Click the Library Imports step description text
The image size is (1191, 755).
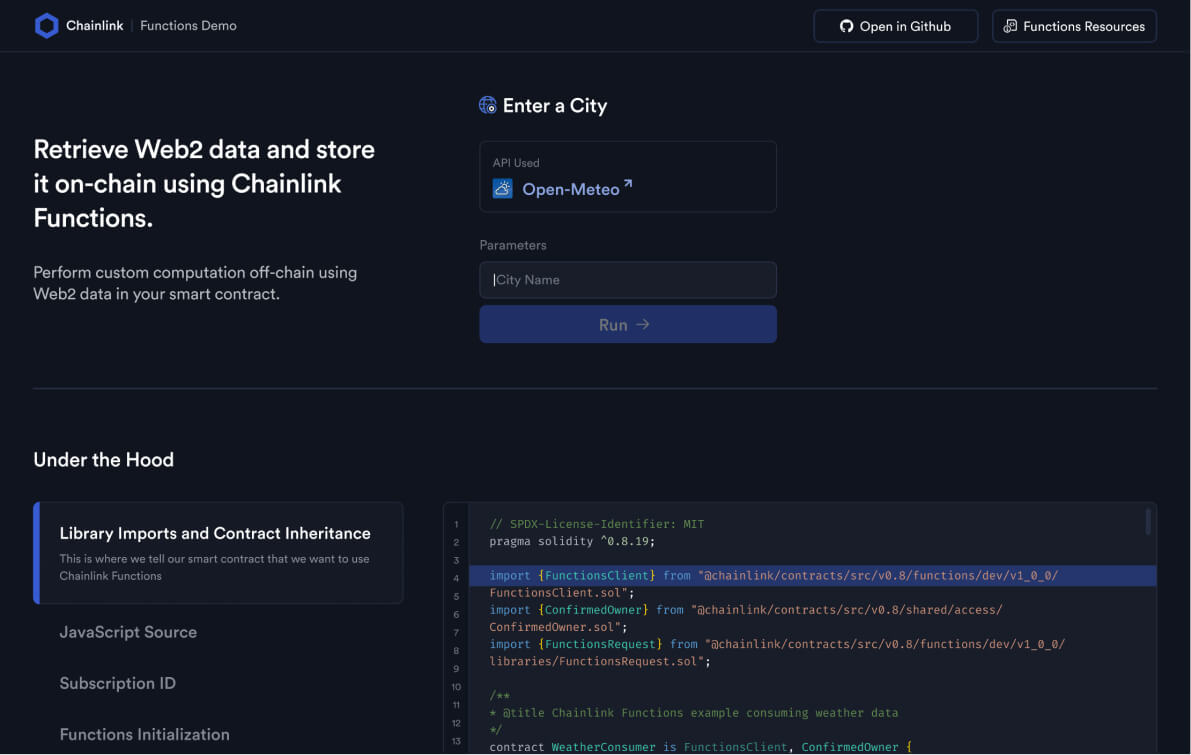click(x=214, y=567)
